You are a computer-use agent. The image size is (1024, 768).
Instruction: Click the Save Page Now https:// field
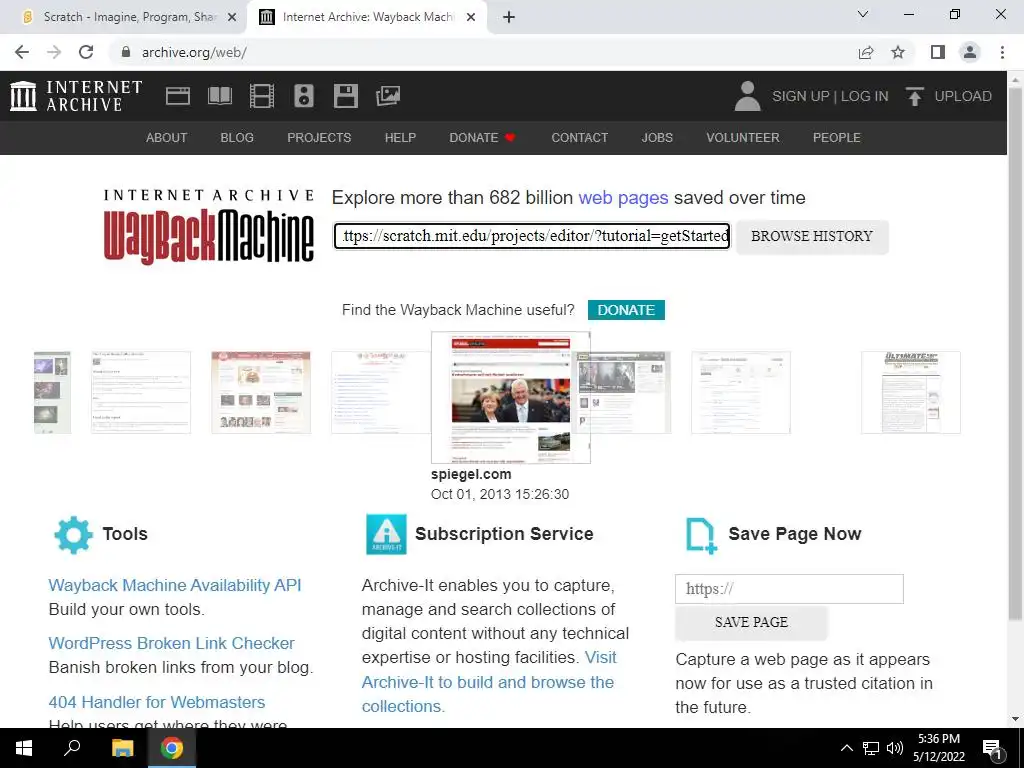789,589
